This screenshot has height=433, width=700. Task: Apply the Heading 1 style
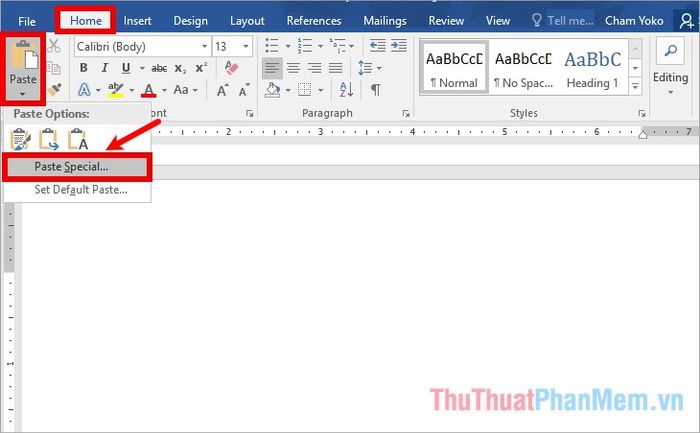(592, 68)
